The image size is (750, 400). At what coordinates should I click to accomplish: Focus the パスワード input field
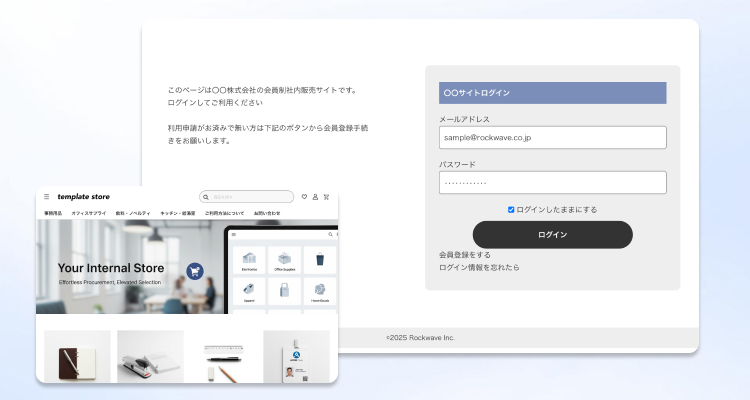(x=552, y=183)
